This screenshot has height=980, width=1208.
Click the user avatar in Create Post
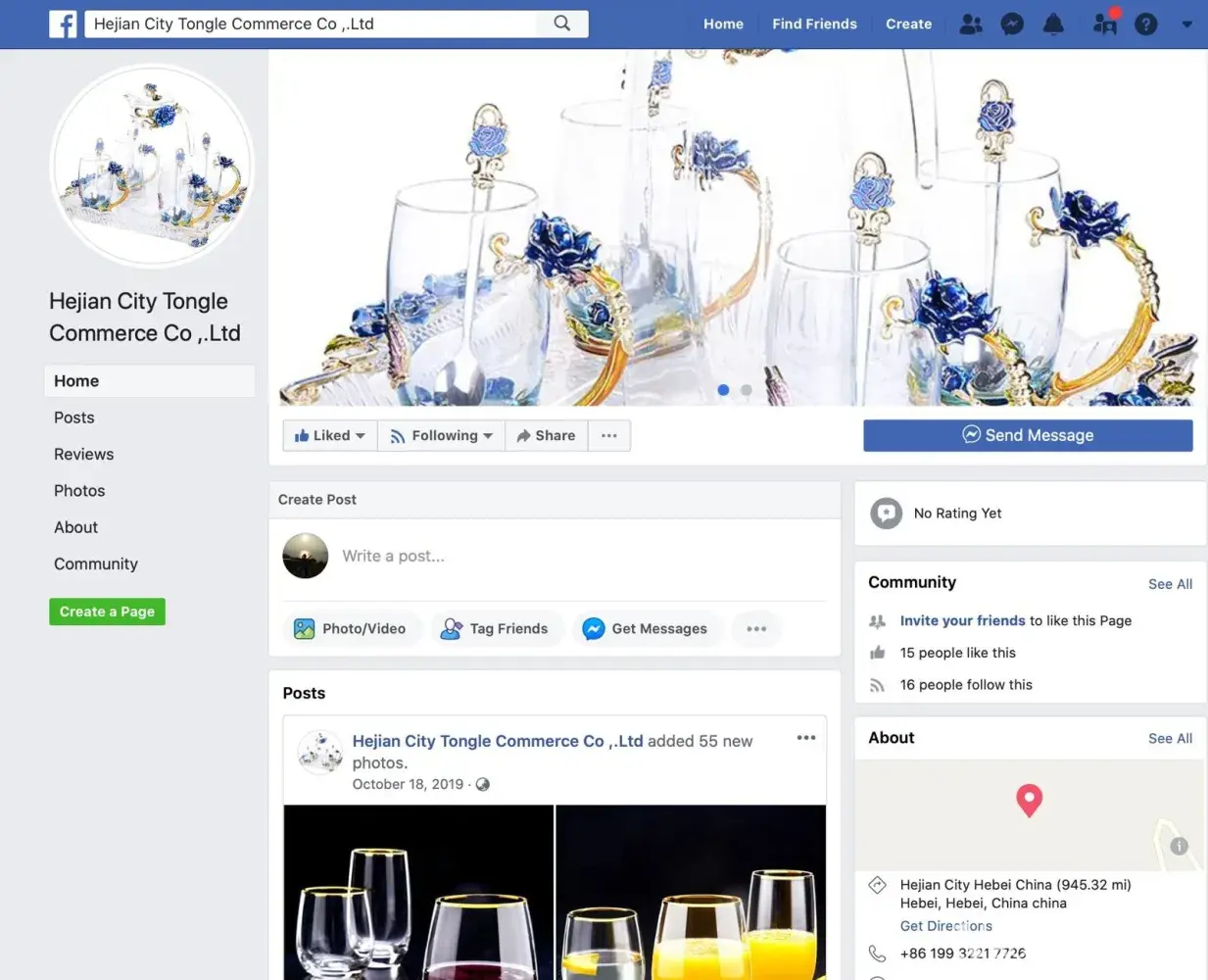305,556
